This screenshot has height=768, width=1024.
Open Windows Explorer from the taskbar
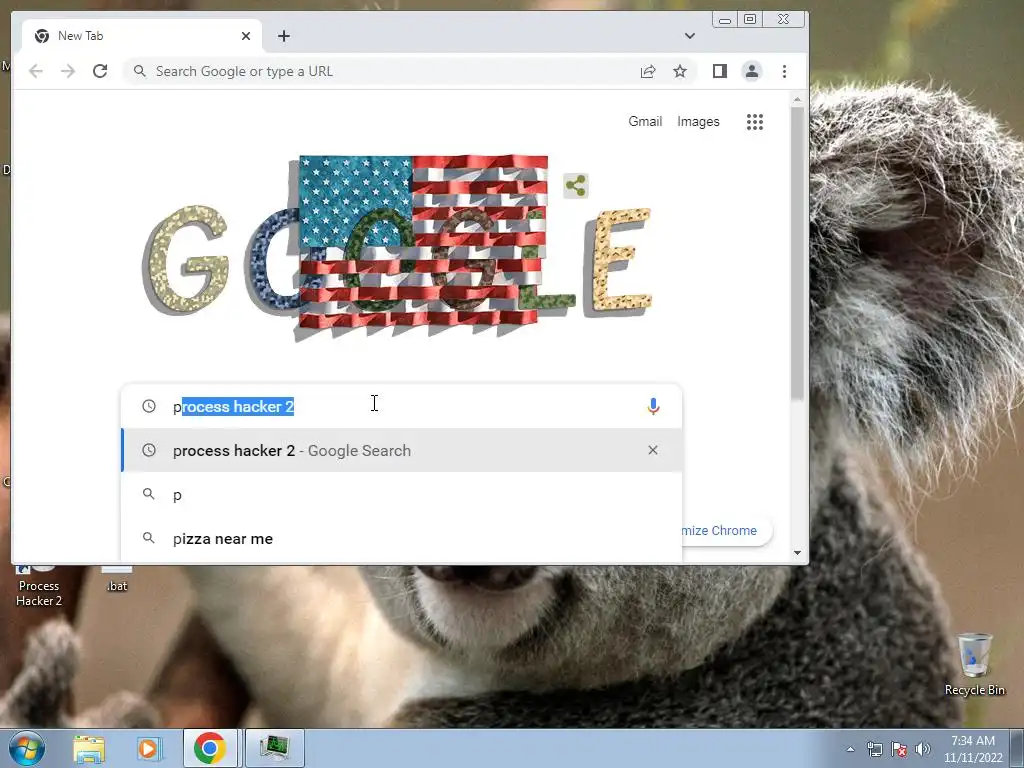(x=89, y=748)
